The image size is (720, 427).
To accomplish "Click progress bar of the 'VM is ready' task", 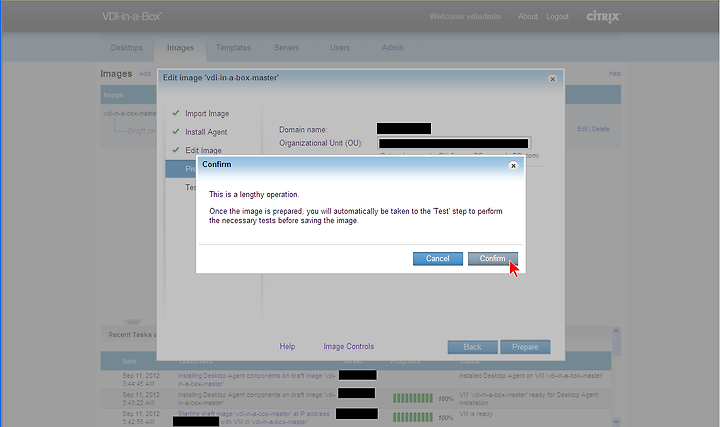I will 413,417.
